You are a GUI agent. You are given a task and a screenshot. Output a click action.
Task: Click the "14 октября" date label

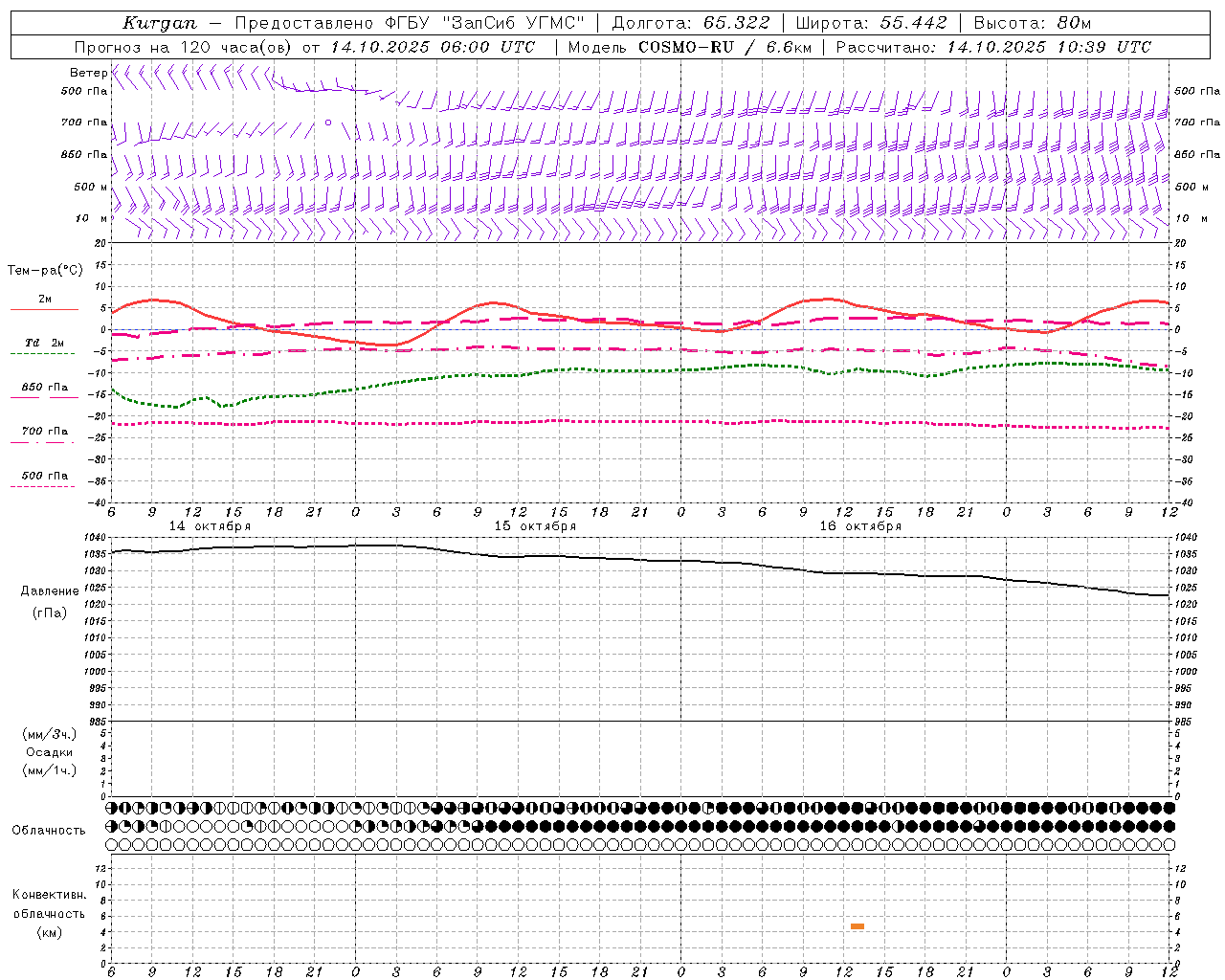click(211, 526)
